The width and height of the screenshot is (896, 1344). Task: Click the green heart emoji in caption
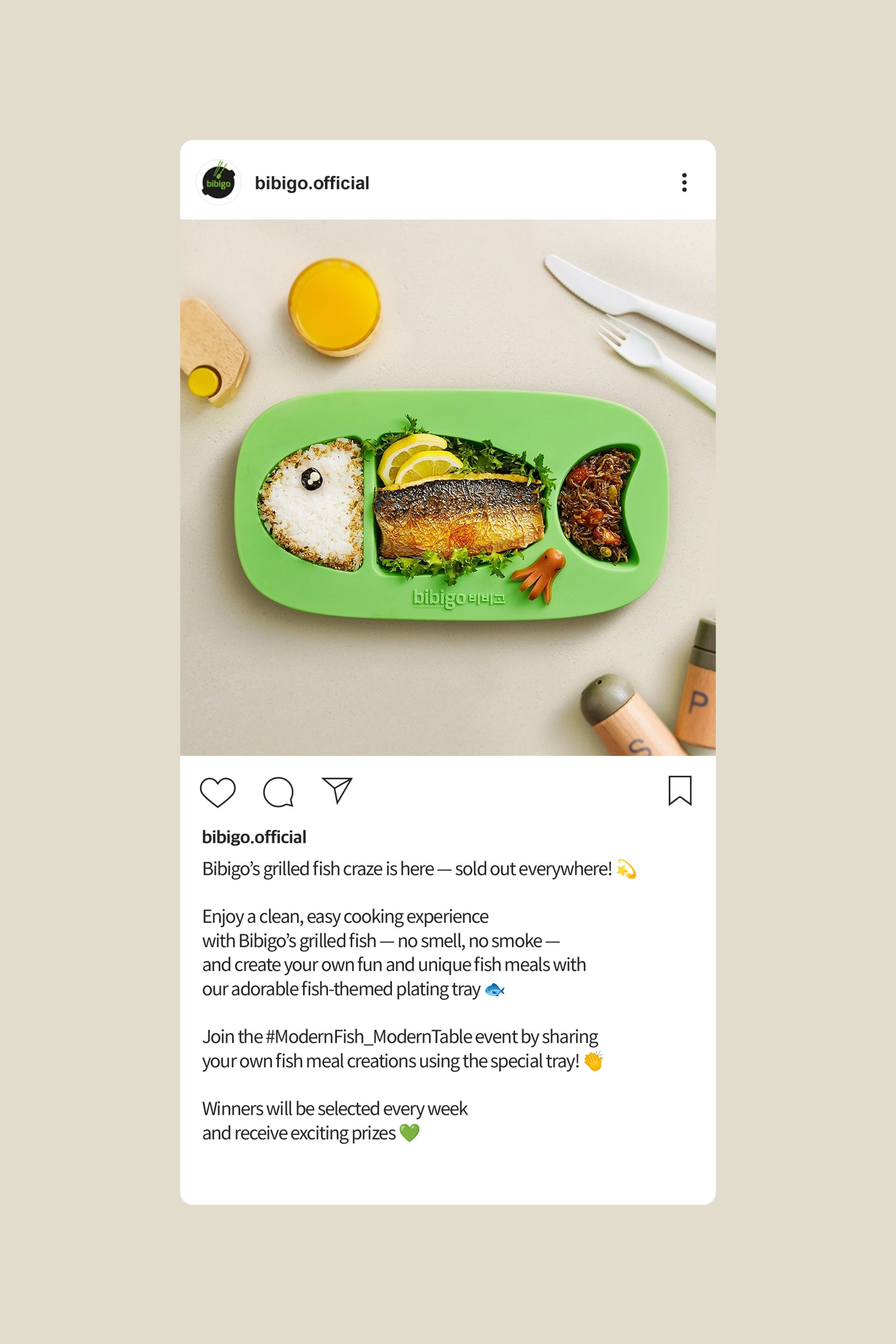coord(409,1133)
